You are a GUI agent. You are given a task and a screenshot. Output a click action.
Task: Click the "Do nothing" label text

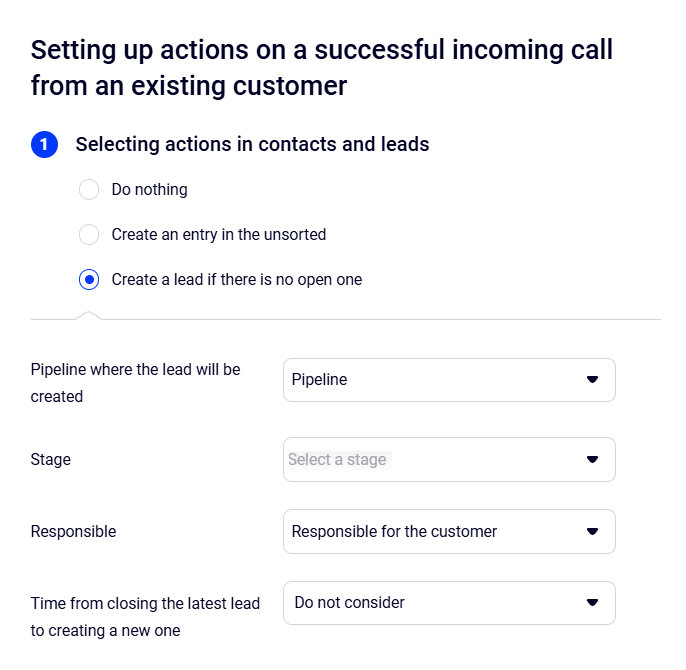[149, 190]
